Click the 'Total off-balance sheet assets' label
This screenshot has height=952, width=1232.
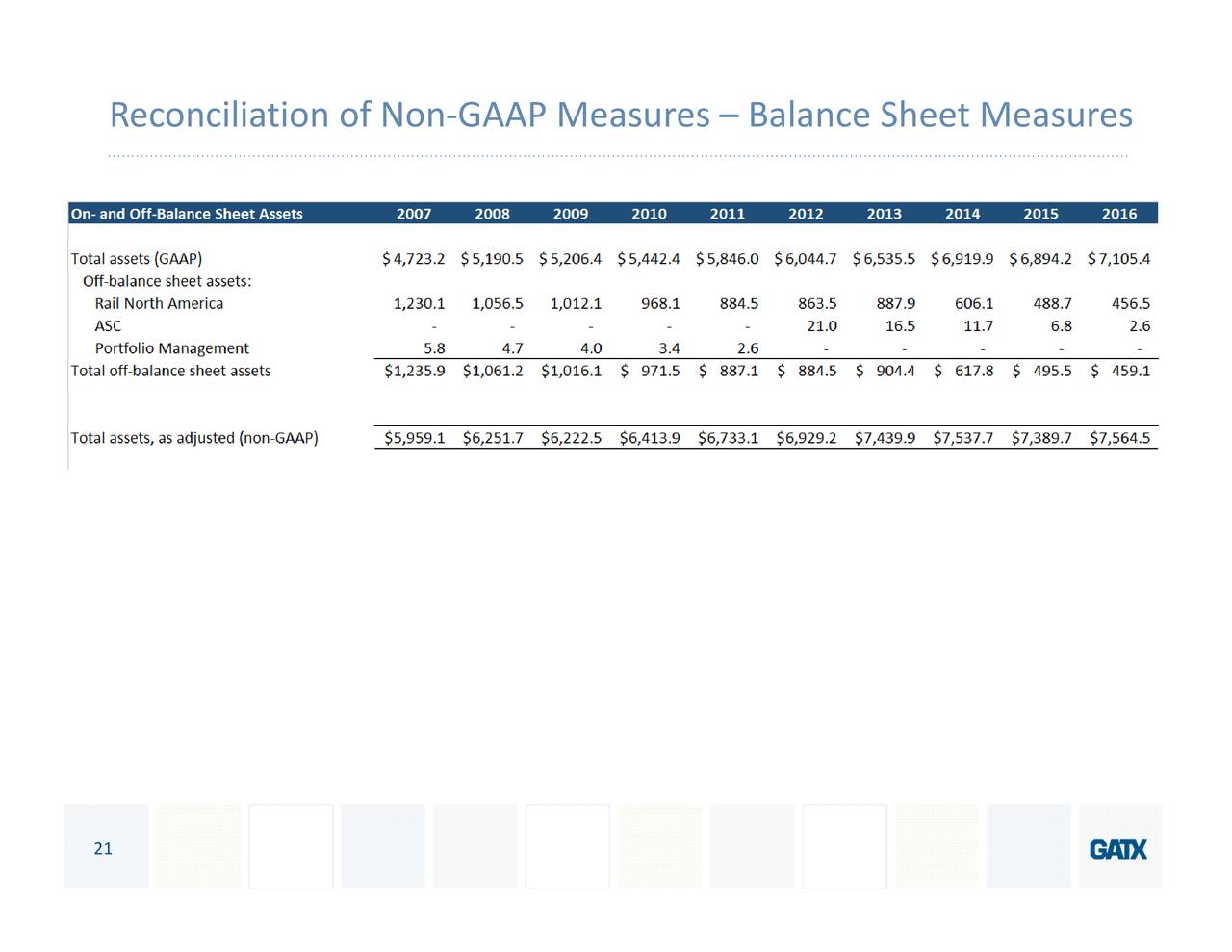(x=170, y=371)
